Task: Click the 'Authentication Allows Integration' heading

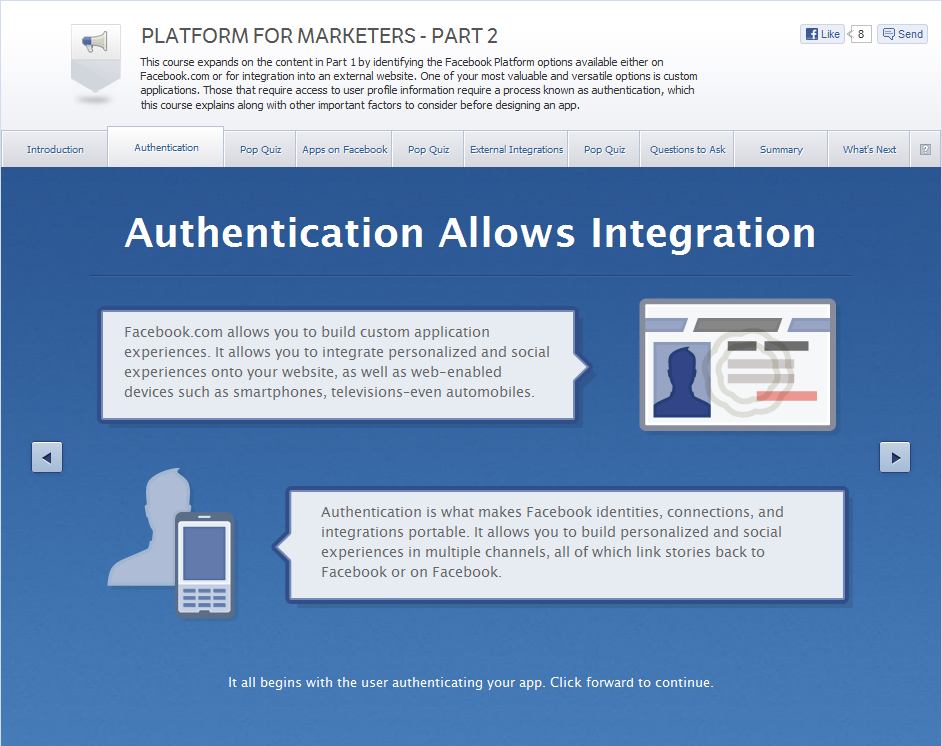Action: tap(470, 233)
